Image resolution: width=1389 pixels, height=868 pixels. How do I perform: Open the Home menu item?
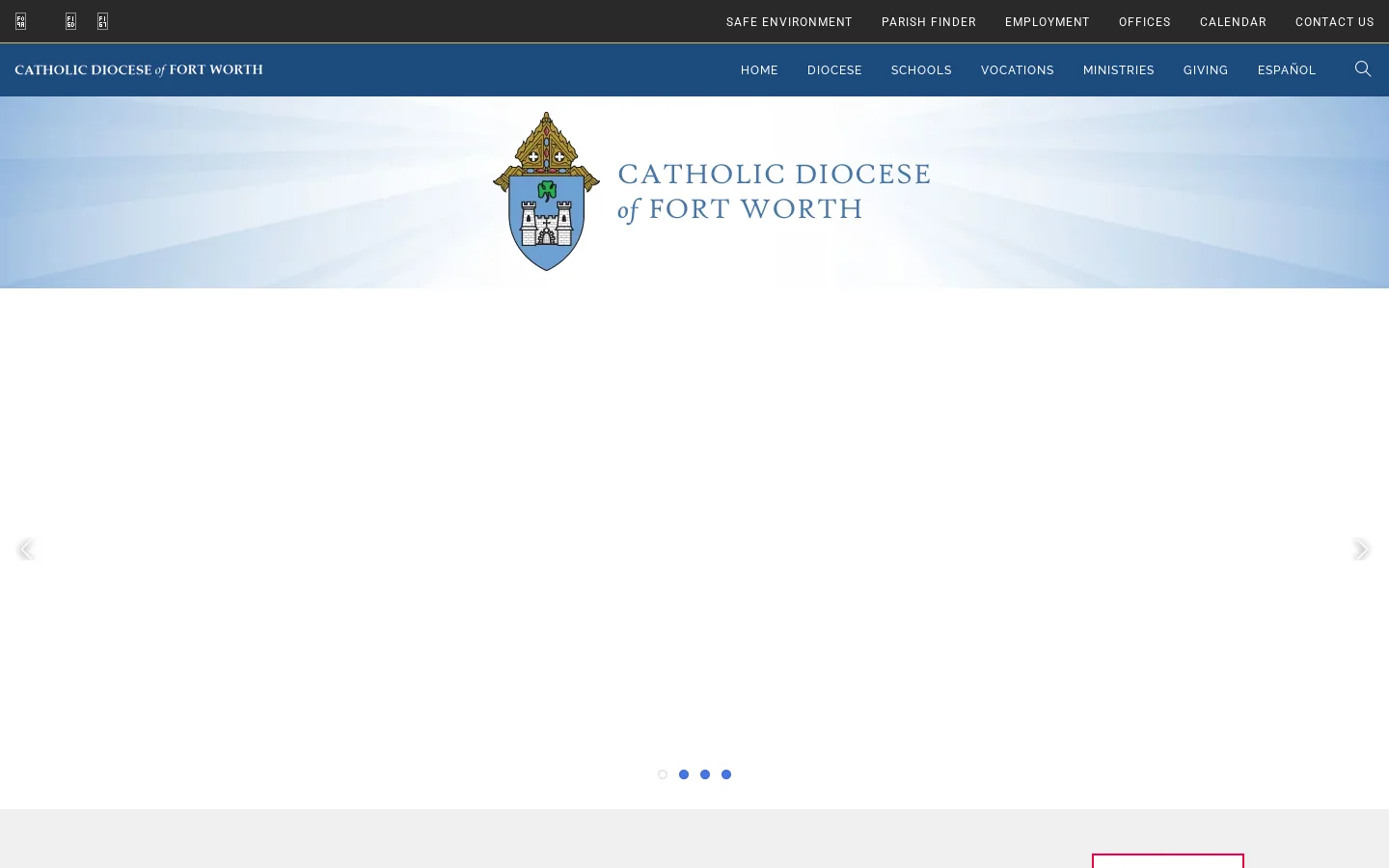point(759,70)
